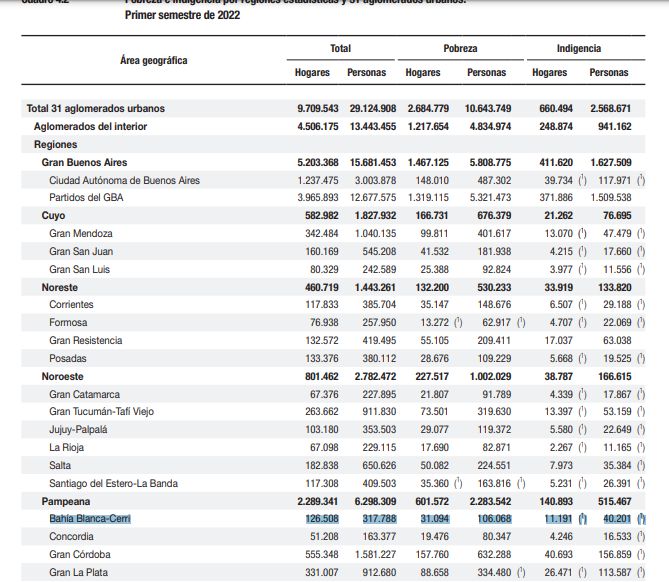This screenshot has height=582, width=669.
Task: Click the 'Gran San Juan' row label
Action: (81, 251)
